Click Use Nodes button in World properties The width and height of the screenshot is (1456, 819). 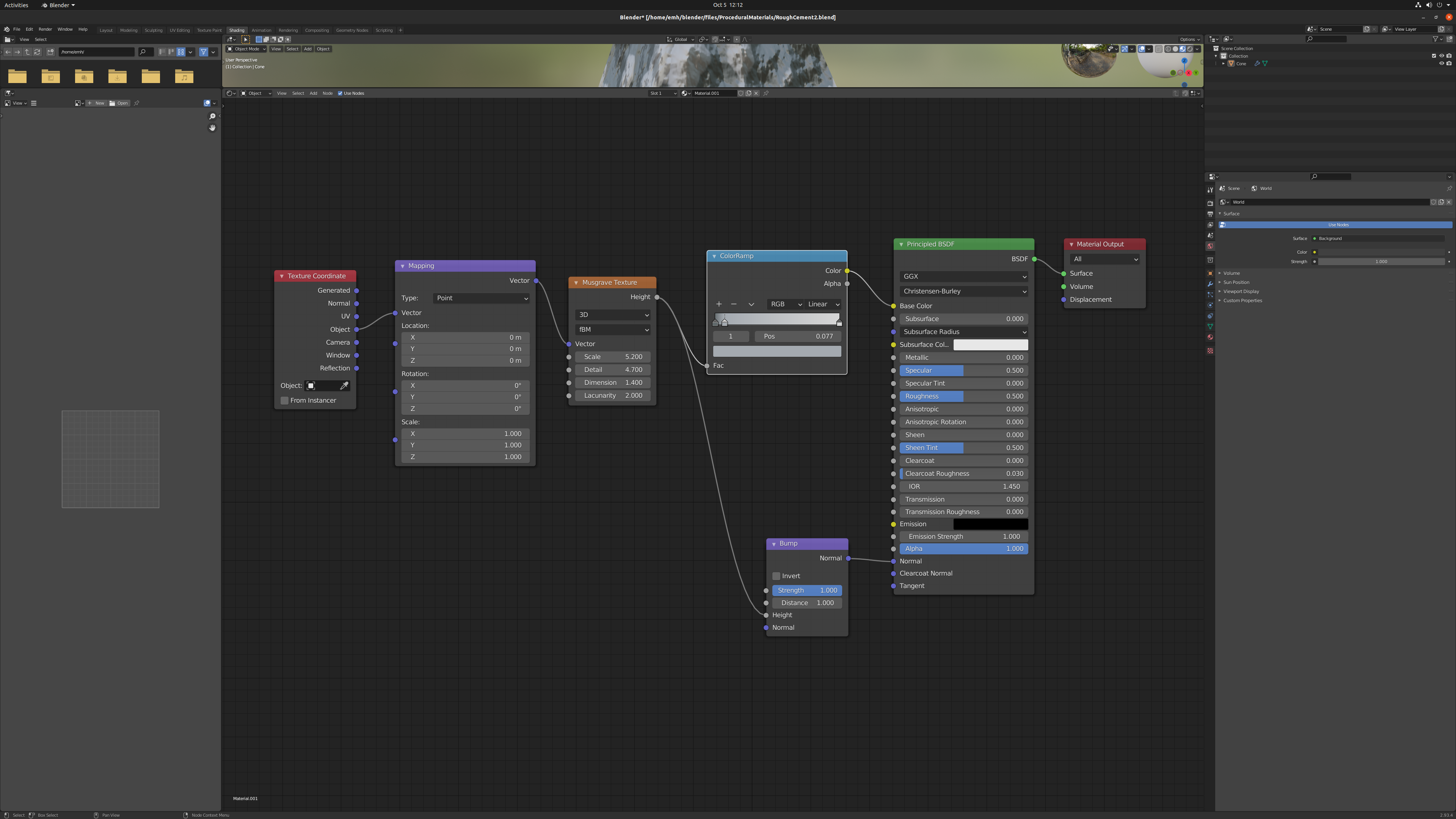click(1335, 225)
